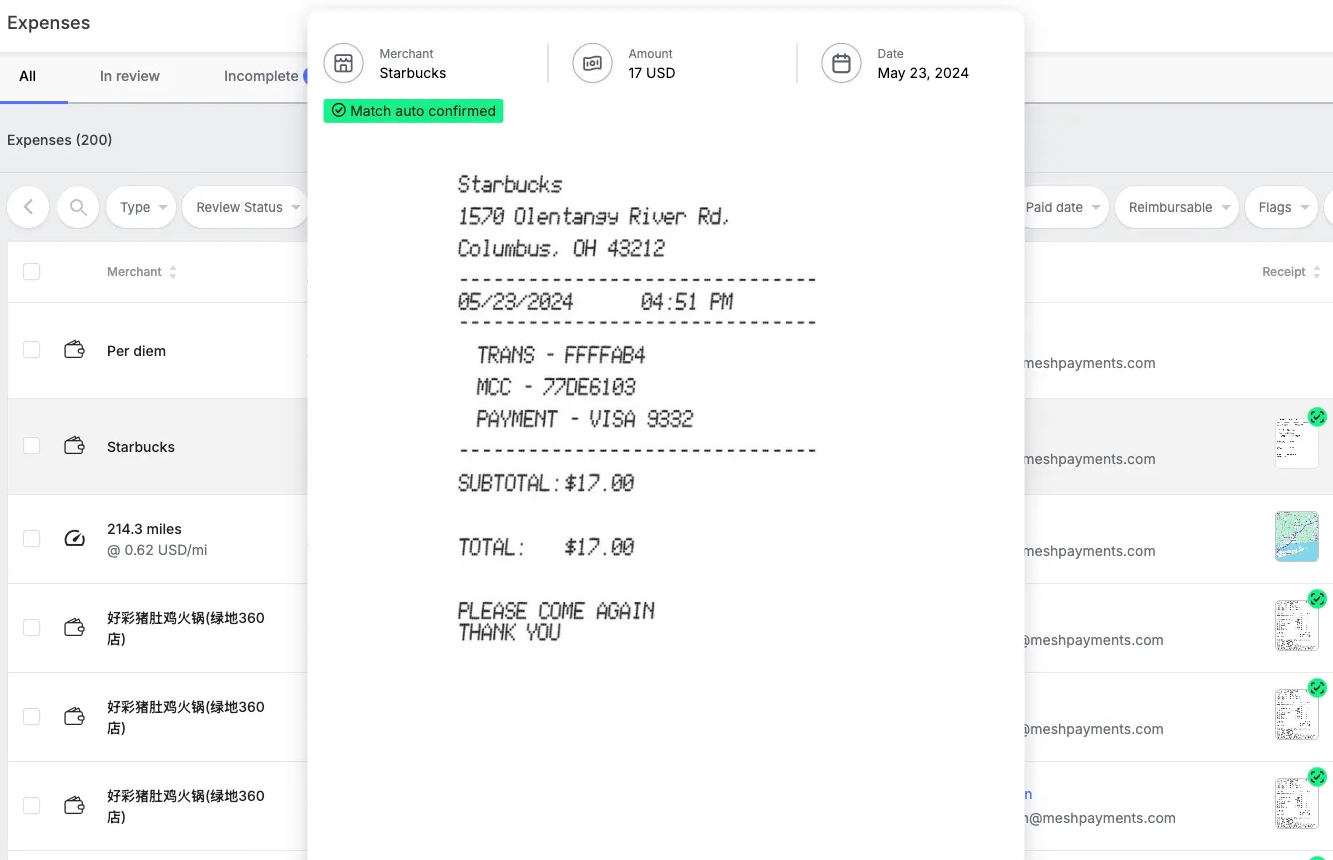Viewport: 1333px width, 860px height.
Task: Open the Incomplete tab
Action: click(261, 76)
